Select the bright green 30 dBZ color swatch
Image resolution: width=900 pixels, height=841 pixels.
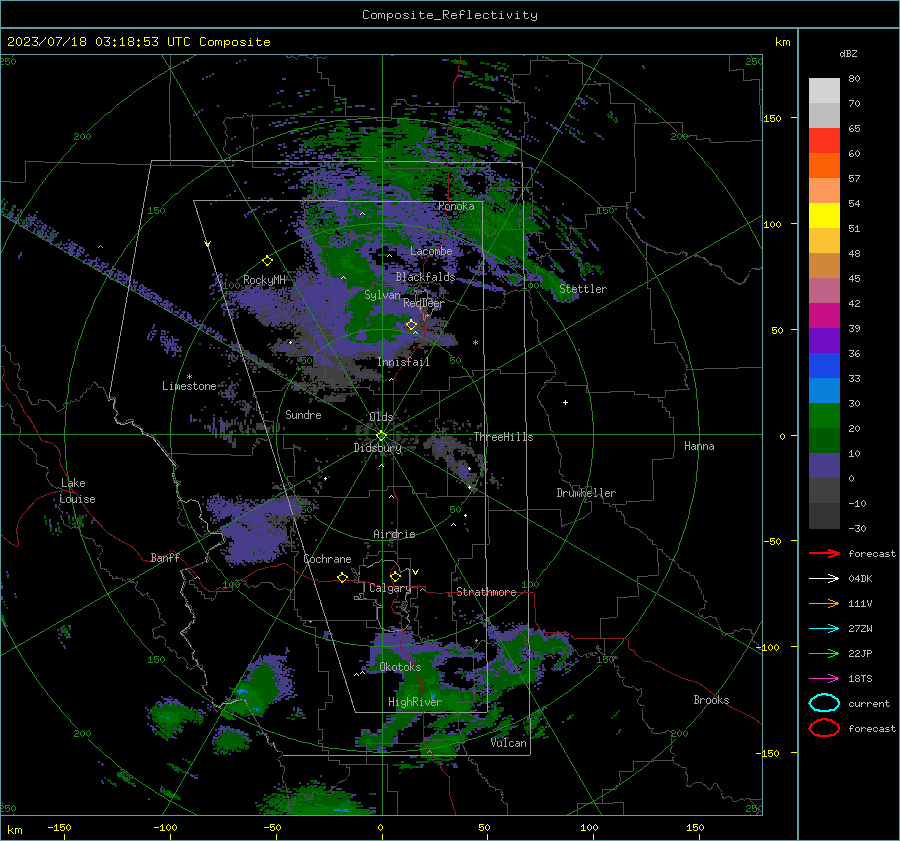[824, 415]
